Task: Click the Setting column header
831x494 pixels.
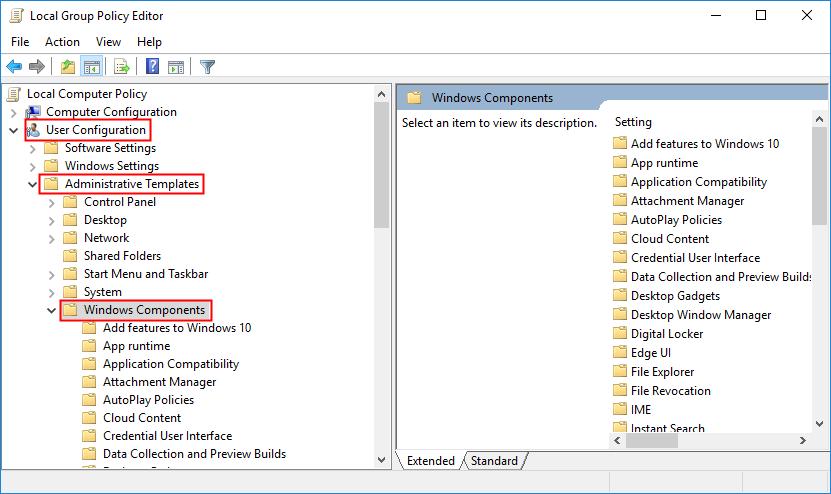Action: click(633, 122)
